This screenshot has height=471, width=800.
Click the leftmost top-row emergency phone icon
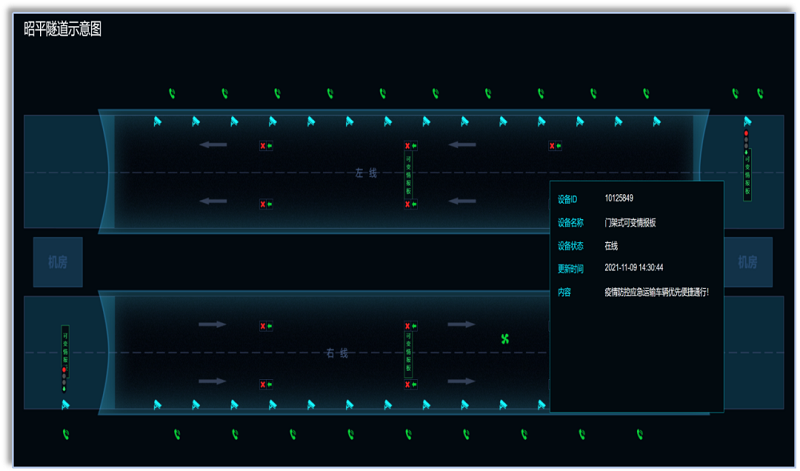172,94
